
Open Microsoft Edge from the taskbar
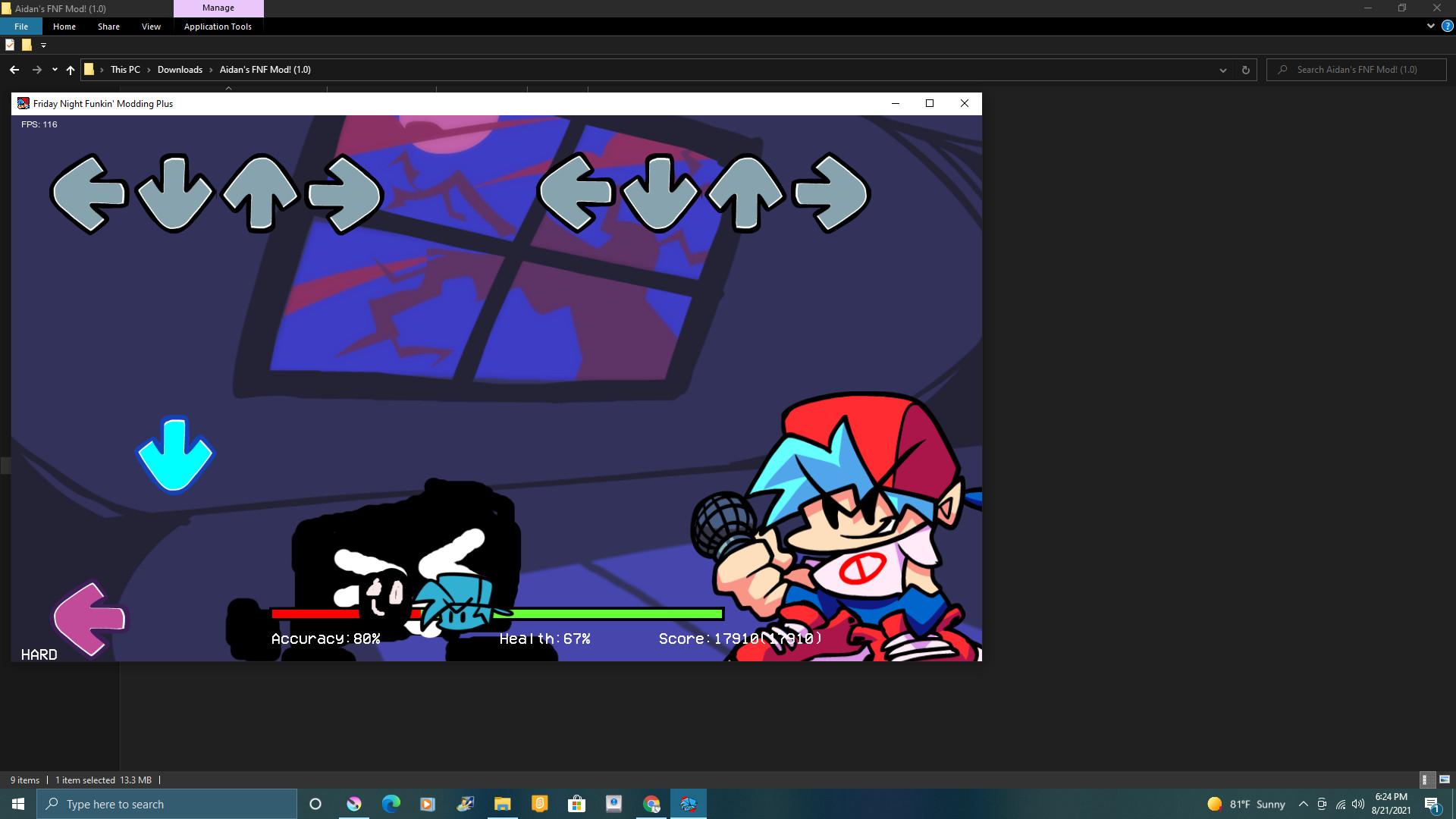point(391,804)
